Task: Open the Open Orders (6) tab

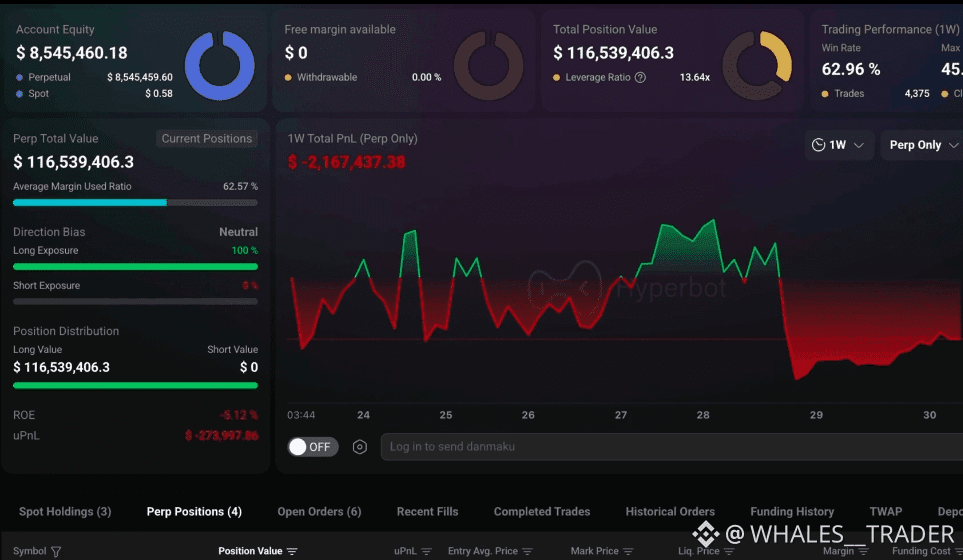Action: pos(319,511)
